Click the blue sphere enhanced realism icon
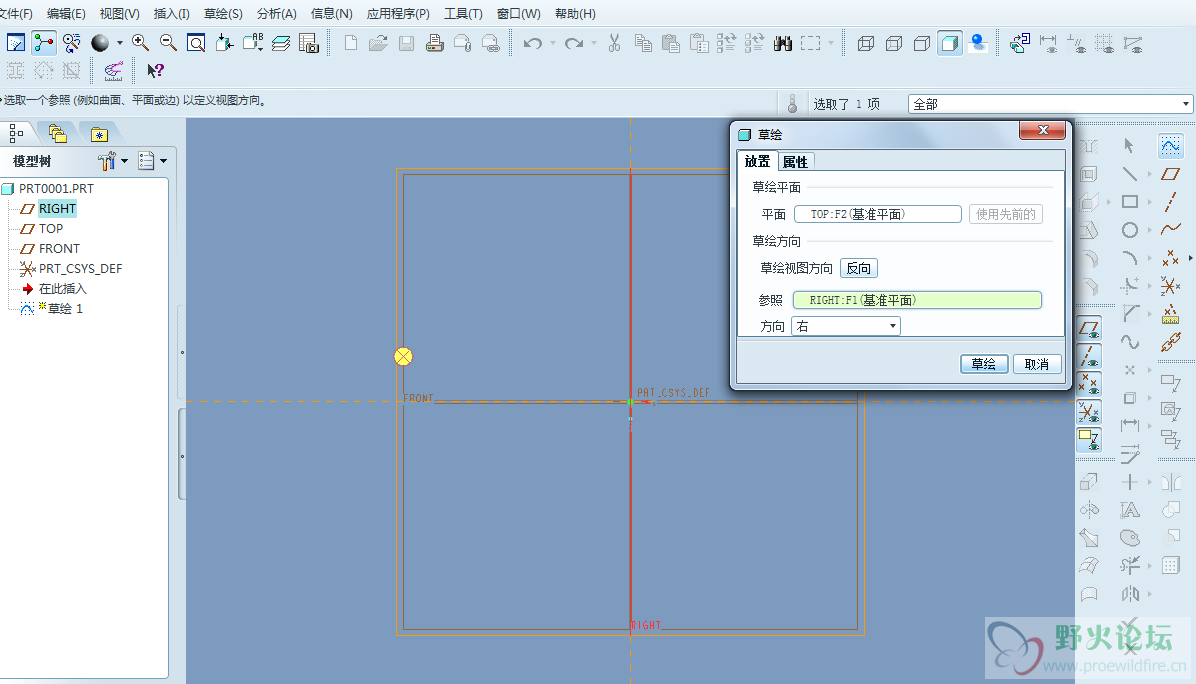 978,43
